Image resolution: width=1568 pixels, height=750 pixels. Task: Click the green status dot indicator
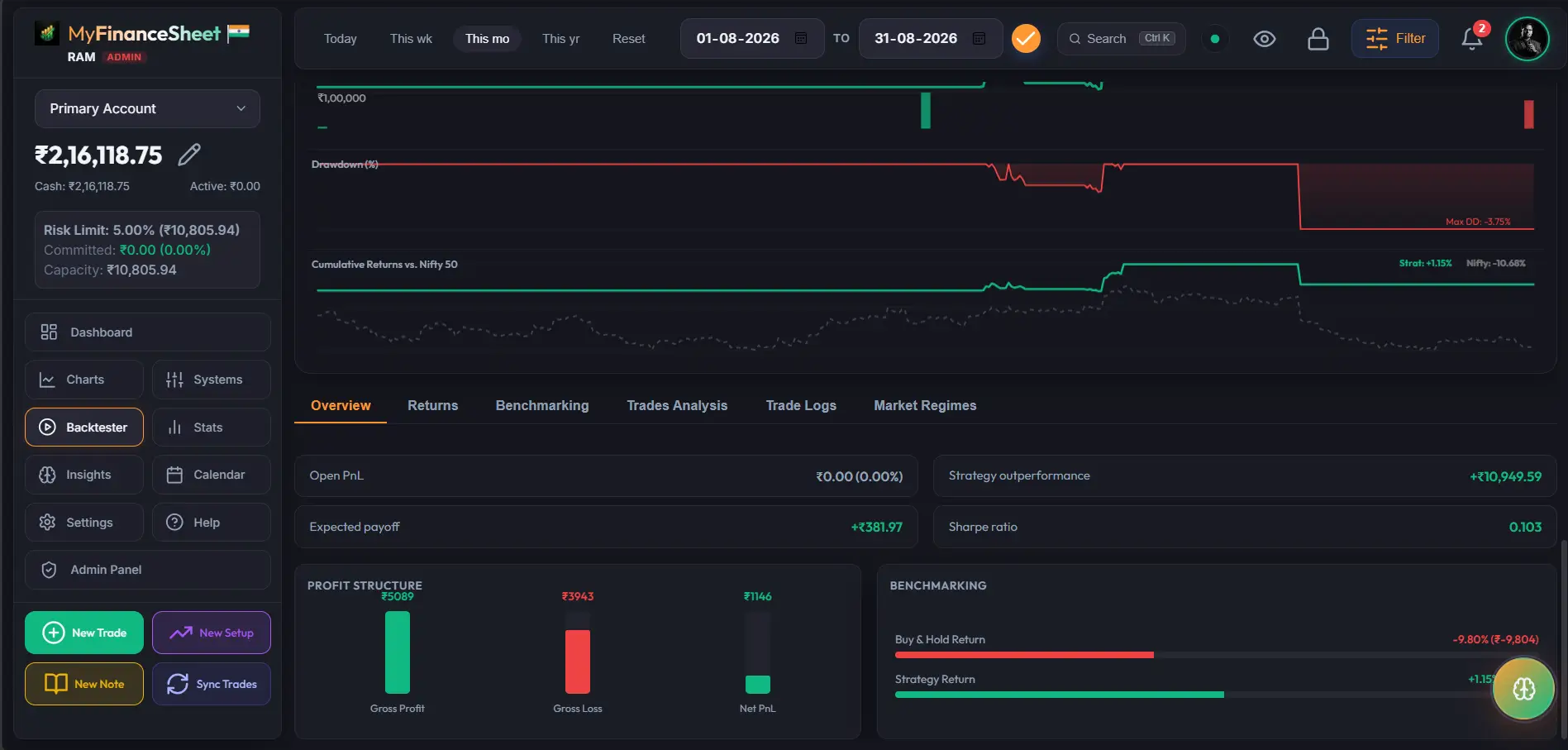[x=1214, y=38]
